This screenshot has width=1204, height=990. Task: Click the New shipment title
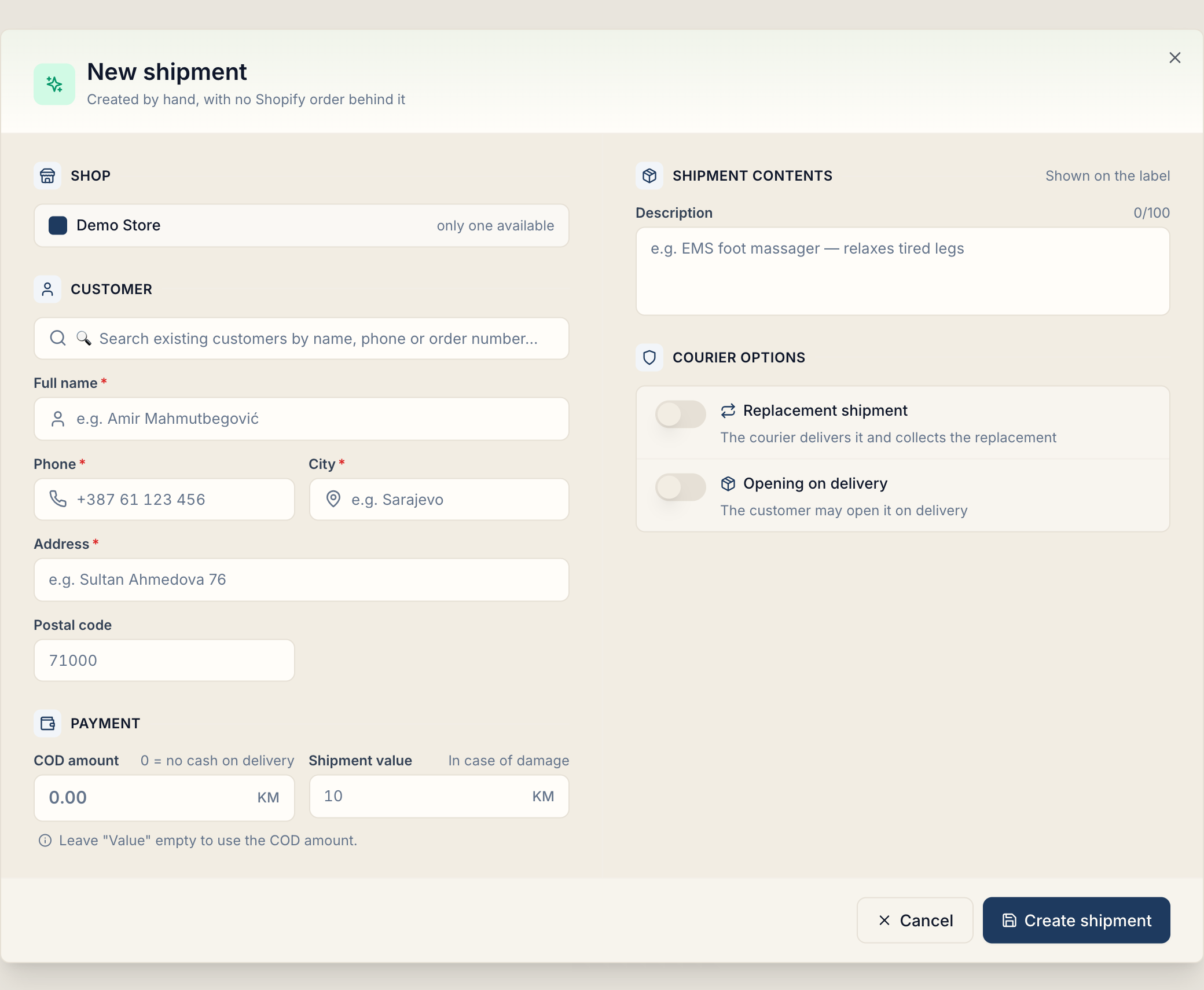[x=167, y=72]
